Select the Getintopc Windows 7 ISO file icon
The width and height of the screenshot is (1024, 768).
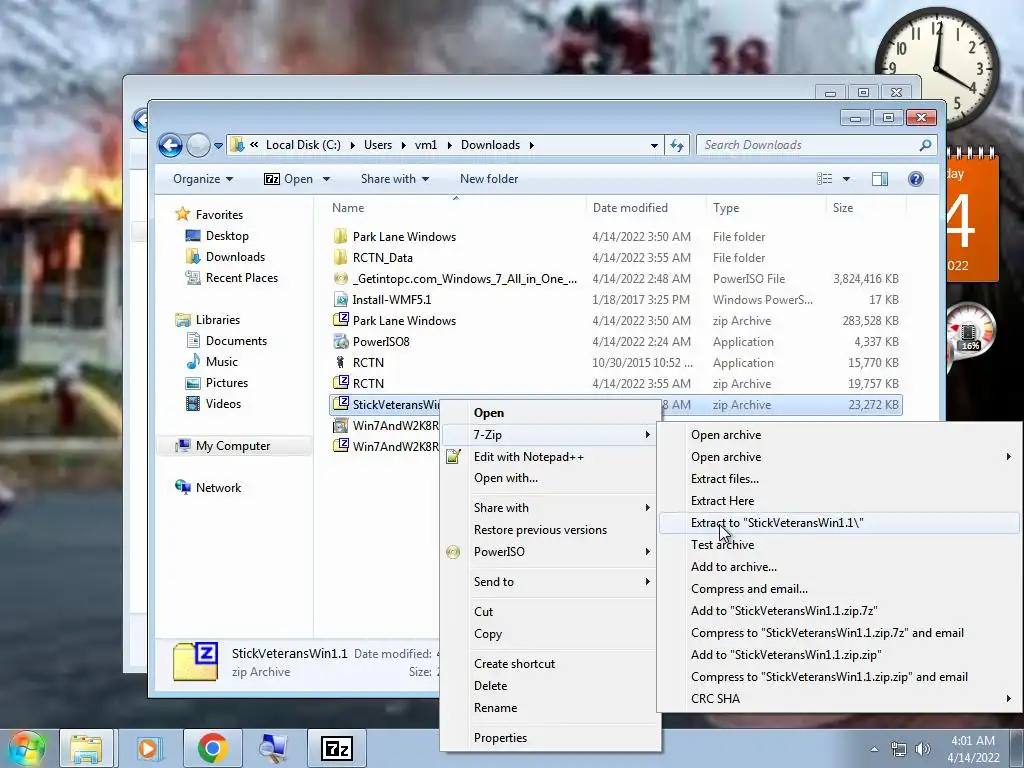pos(340,278)
